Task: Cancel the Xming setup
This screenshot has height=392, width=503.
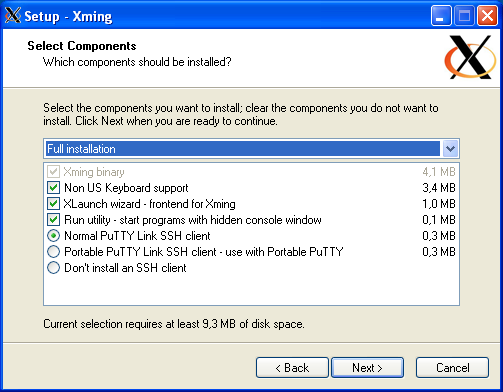Action: (x=452, y=368)
